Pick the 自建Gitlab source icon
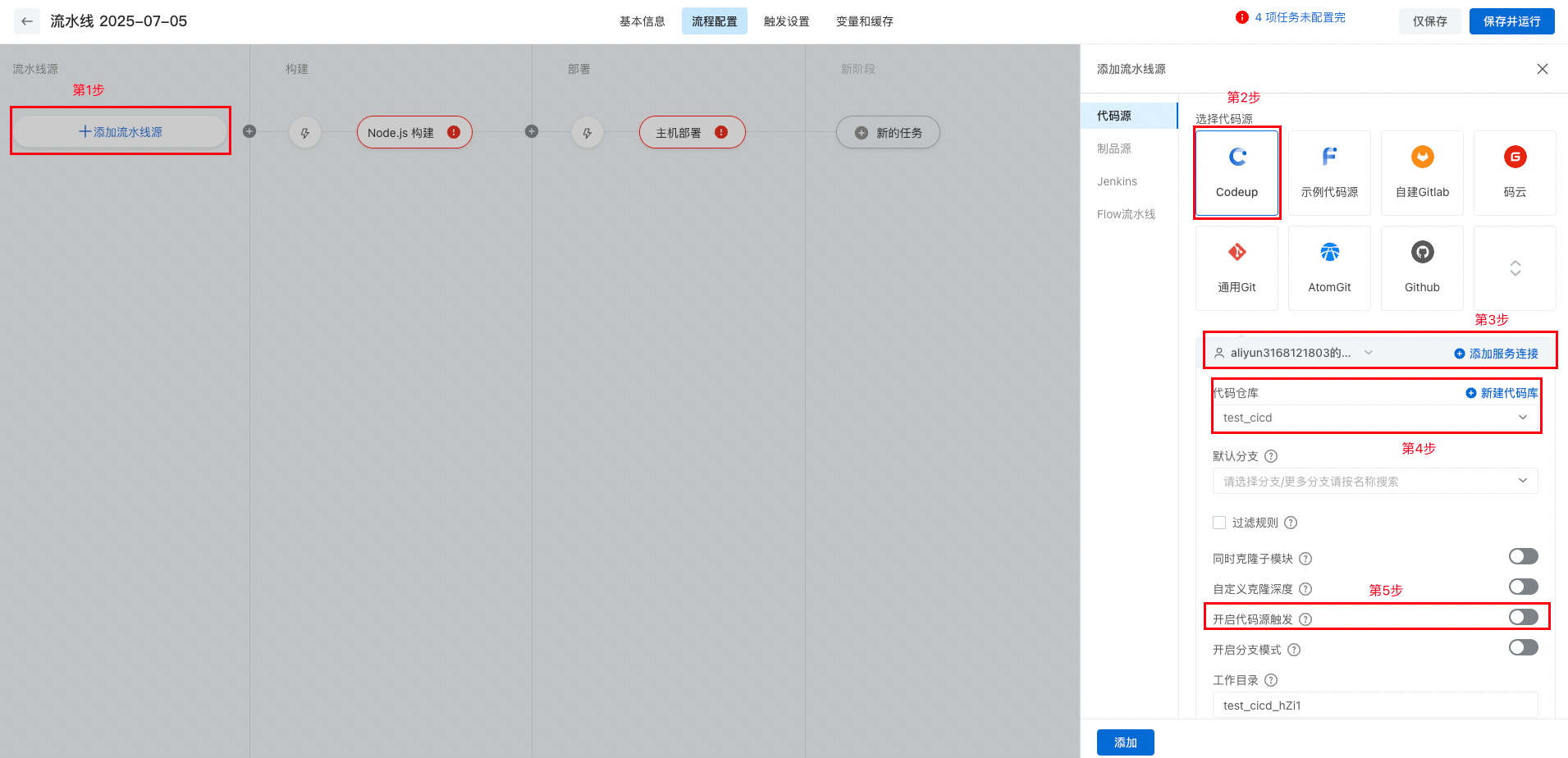 click(x=1422, y=158)
